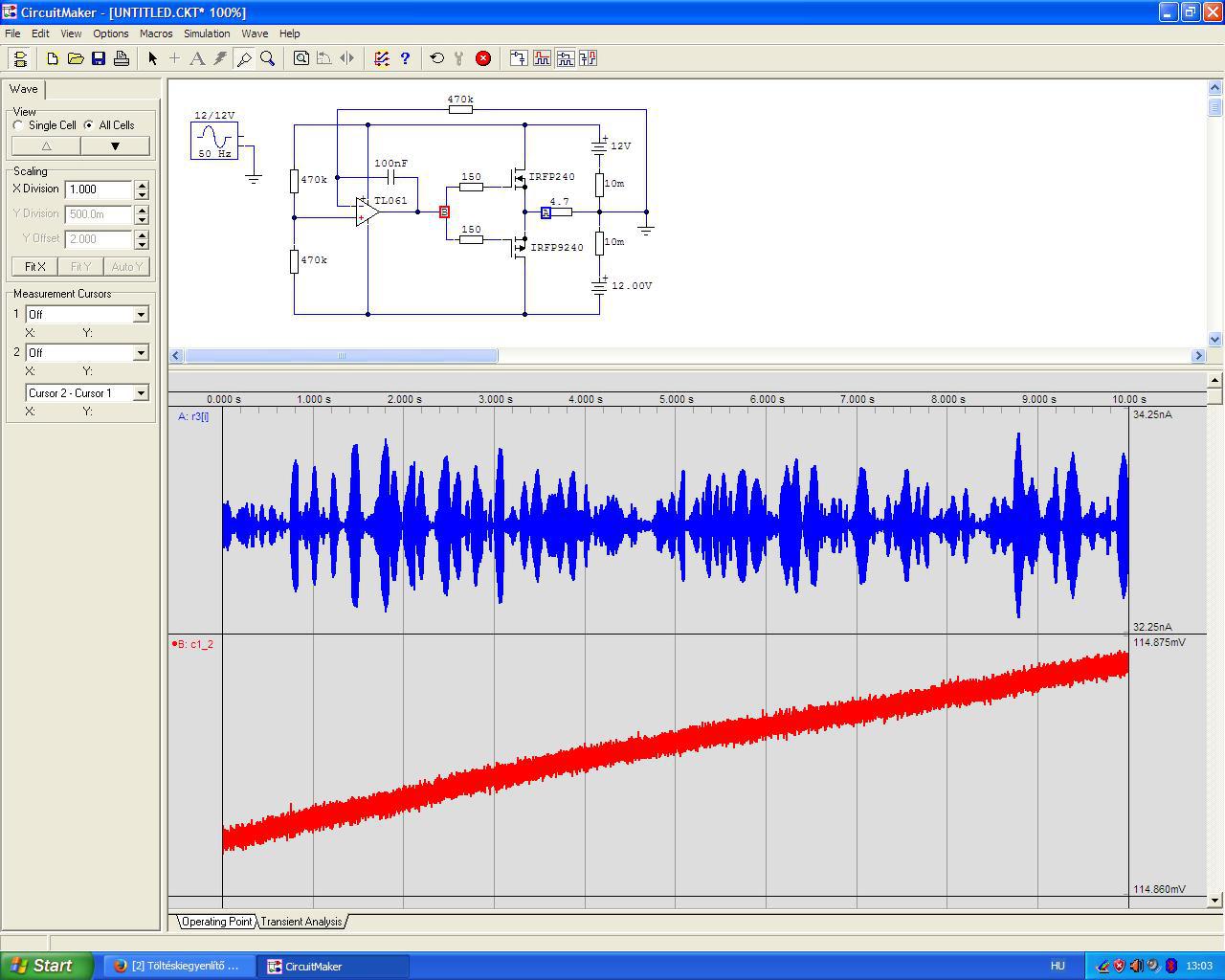The image size is (1225, 980).
Task: Stop the simulation with the red button
Action: click(483, 58)
